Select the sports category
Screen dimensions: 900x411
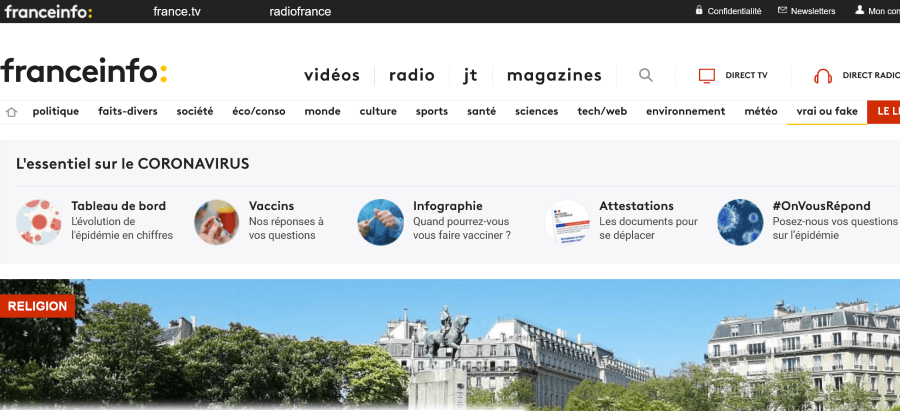[x=432, y=111]
